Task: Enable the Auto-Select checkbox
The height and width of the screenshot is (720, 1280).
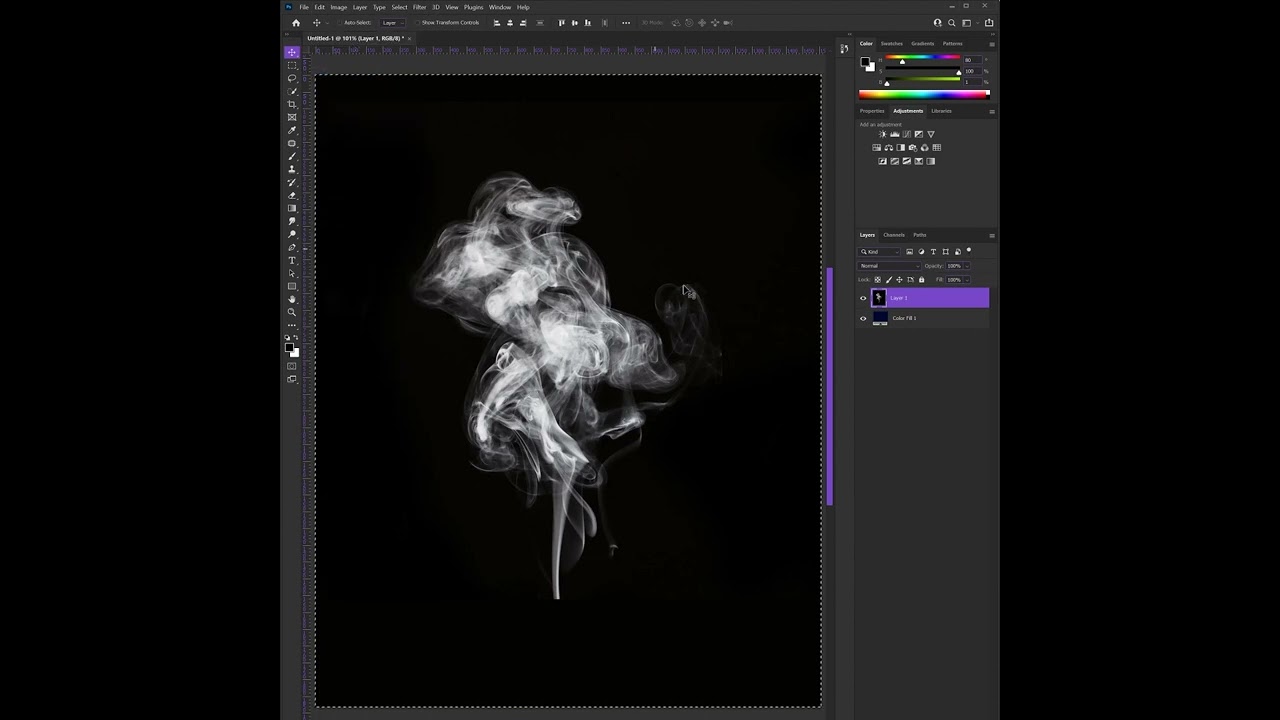Action: pyautogui.click(x=340, y=22)
